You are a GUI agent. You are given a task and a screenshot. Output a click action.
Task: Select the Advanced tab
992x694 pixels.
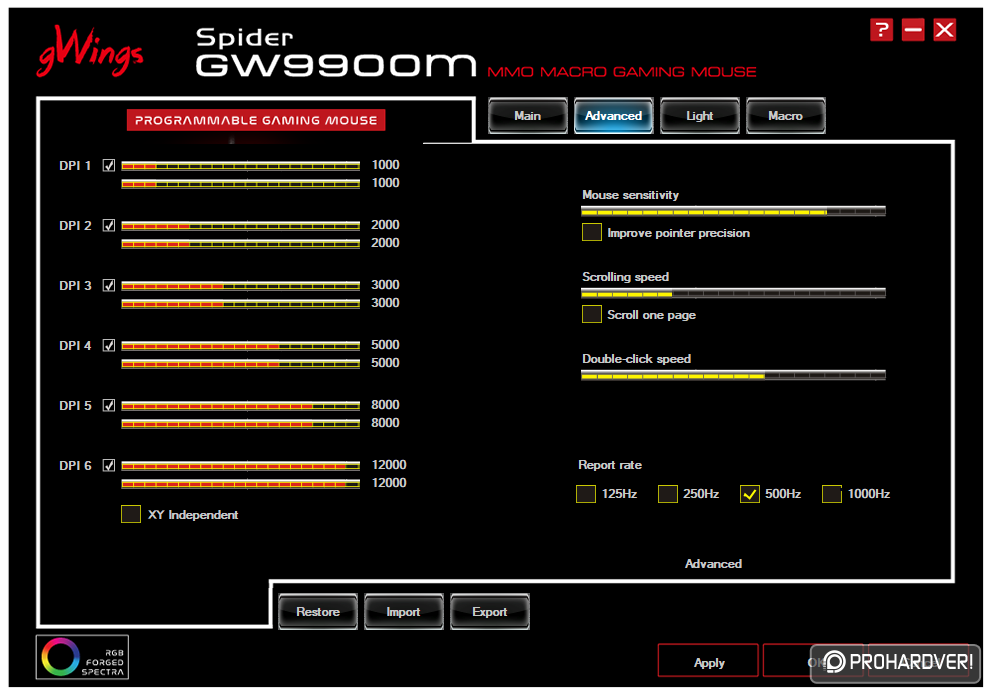(614, 116)
